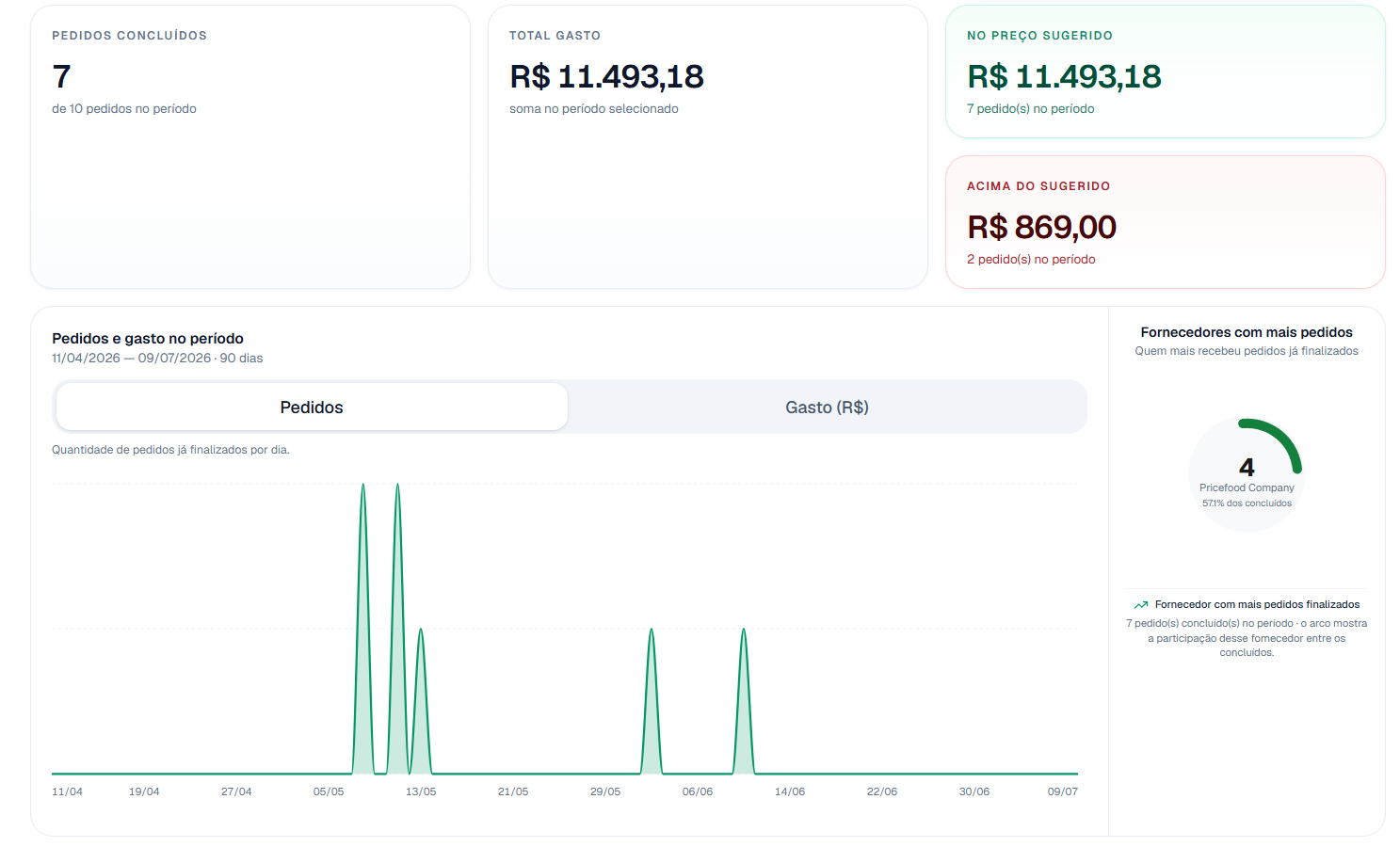Click the number 4 in donut center
1400x847 pixels.
[1247, 467]
